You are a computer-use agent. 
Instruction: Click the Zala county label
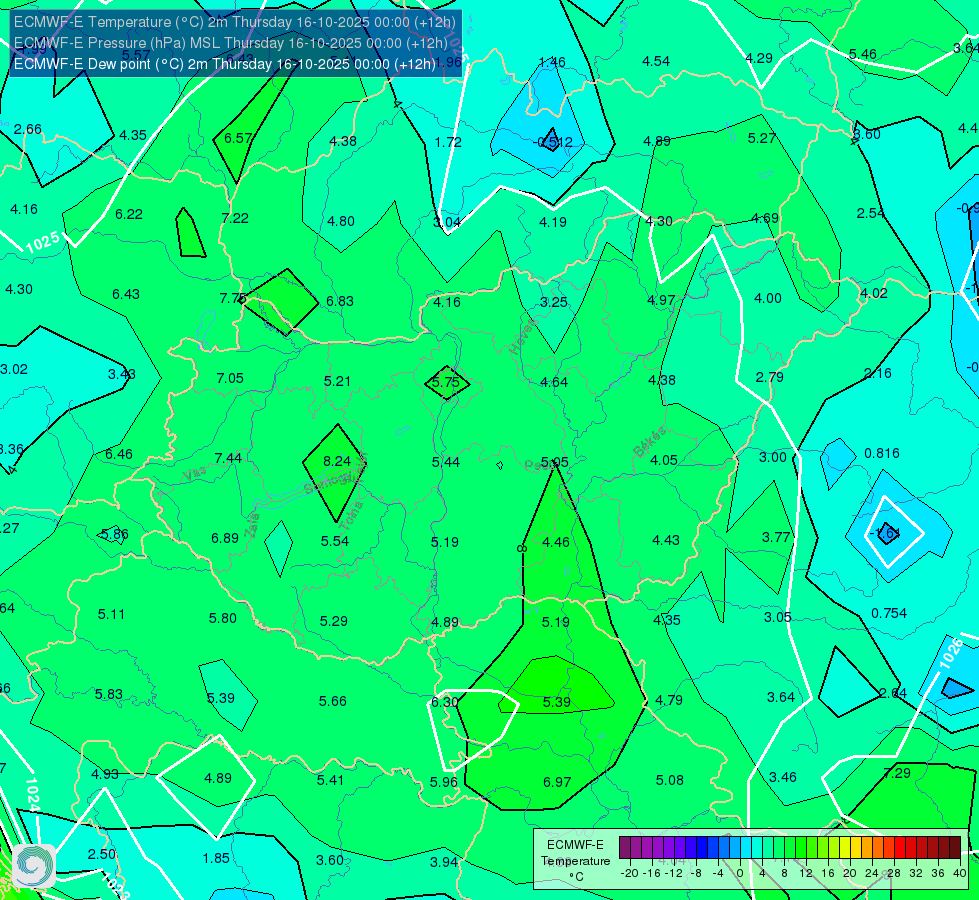point(252,527)
